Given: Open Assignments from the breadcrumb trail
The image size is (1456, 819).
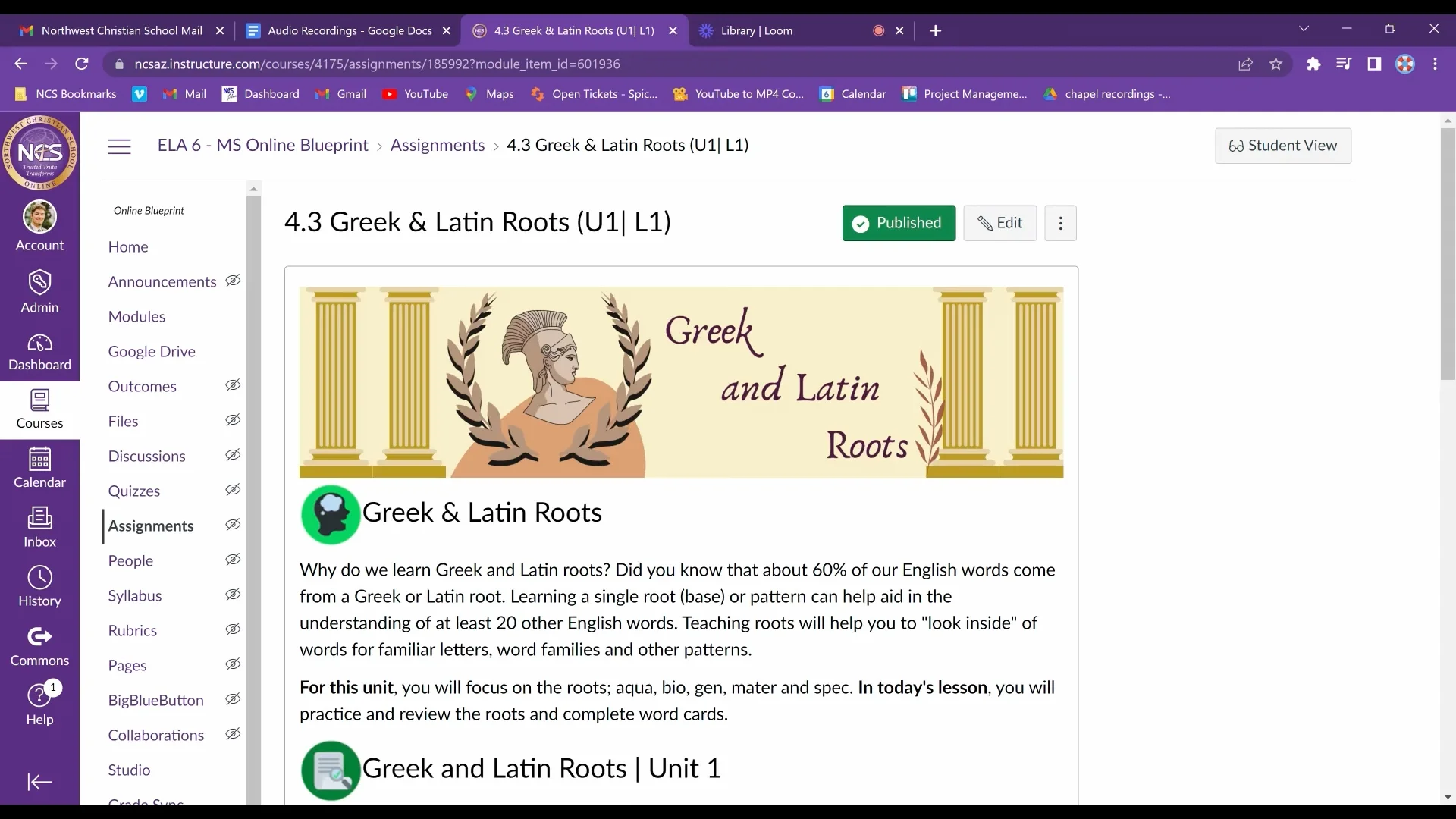Looking at the screenshot, I should pyautogui.click(x=437, y=145).
